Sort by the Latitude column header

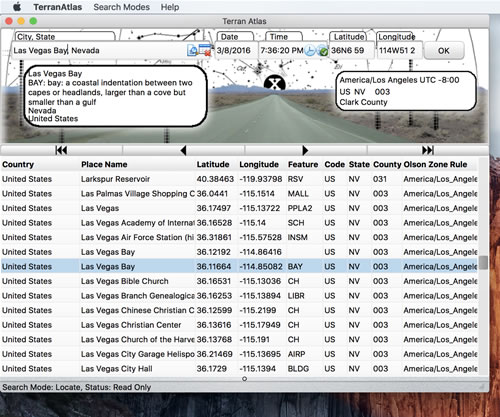coord(213,164)
